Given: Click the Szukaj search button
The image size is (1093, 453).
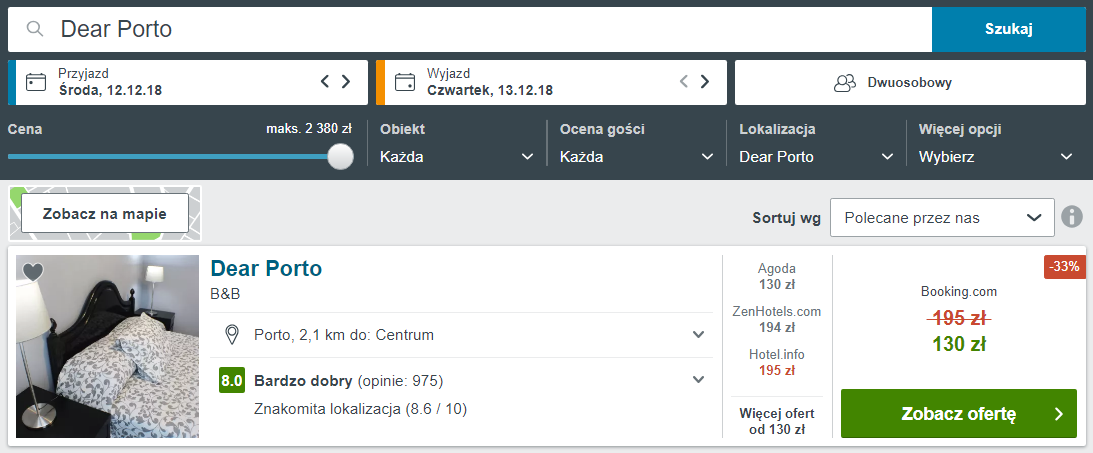Looking at the screenshot, I should tap(1009, 29).
